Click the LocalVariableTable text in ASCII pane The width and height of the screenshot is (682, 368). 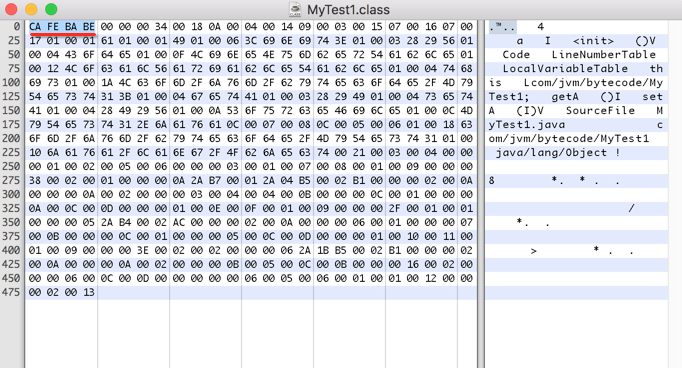pyautogui.click(x=565, y=68)
